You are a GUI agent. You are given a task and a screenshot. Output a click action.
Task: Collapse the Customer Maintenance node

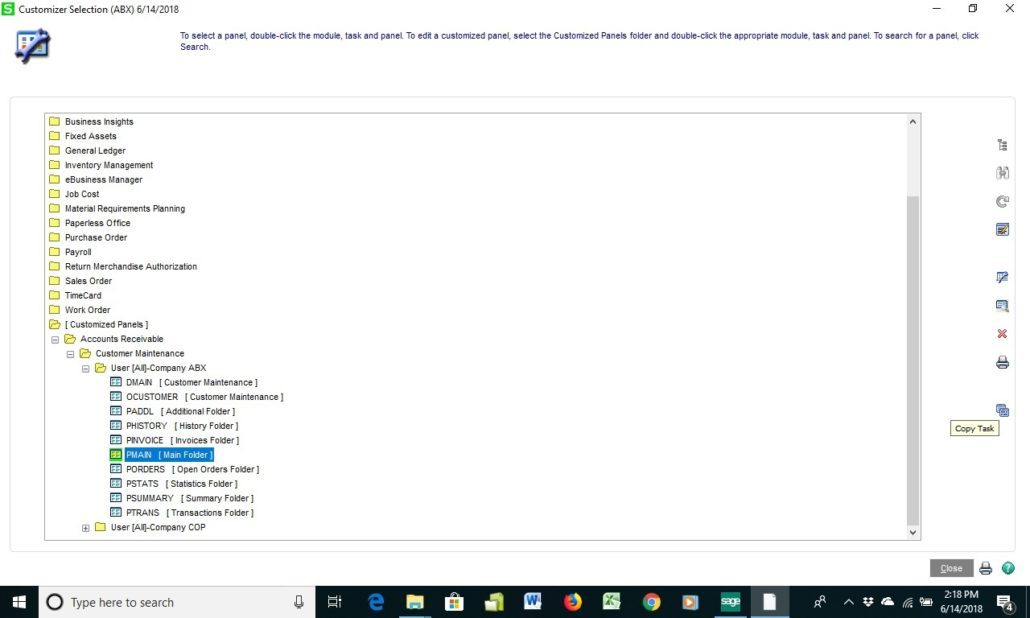click(x=71, y=354)
